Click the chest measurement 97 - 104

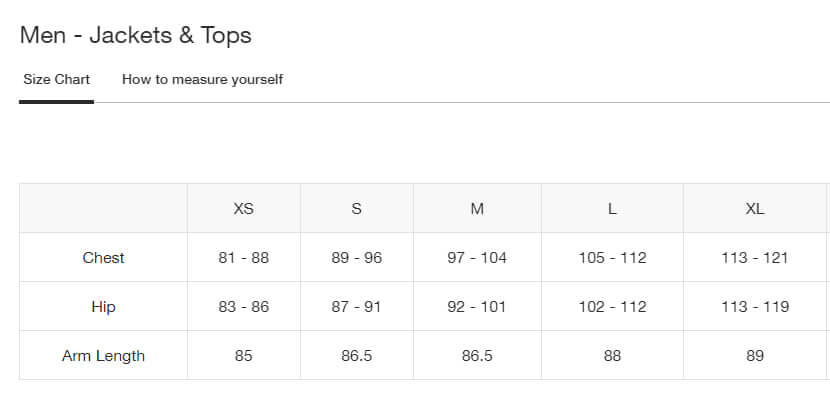(x=477, y=258)
